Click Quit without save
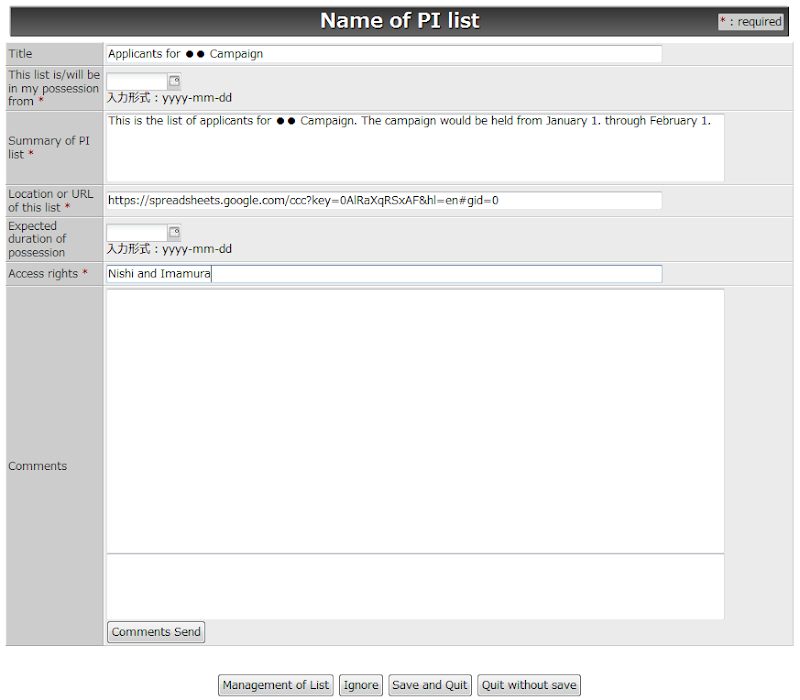Image resolution: width=800 pixels, height=700 pixels. [529, 685]
